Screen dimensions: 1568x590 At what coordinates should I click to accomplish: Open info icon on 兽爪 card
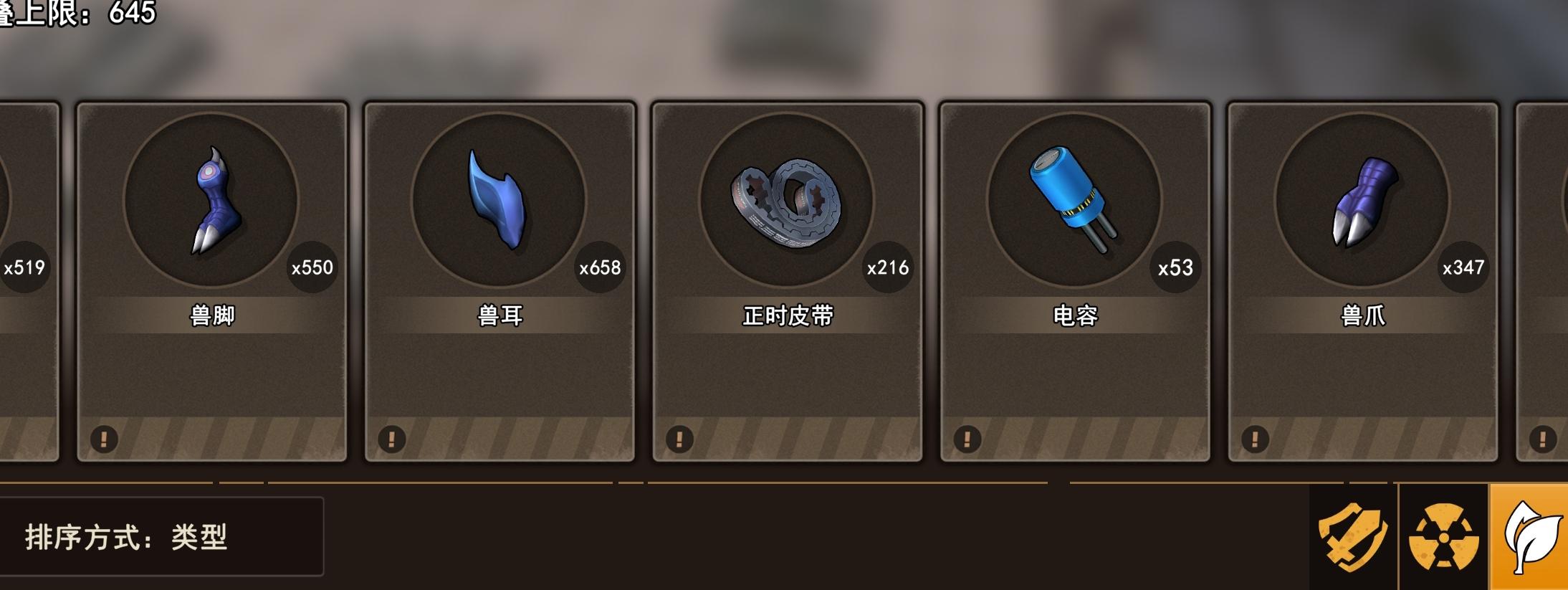[1255, 438]
